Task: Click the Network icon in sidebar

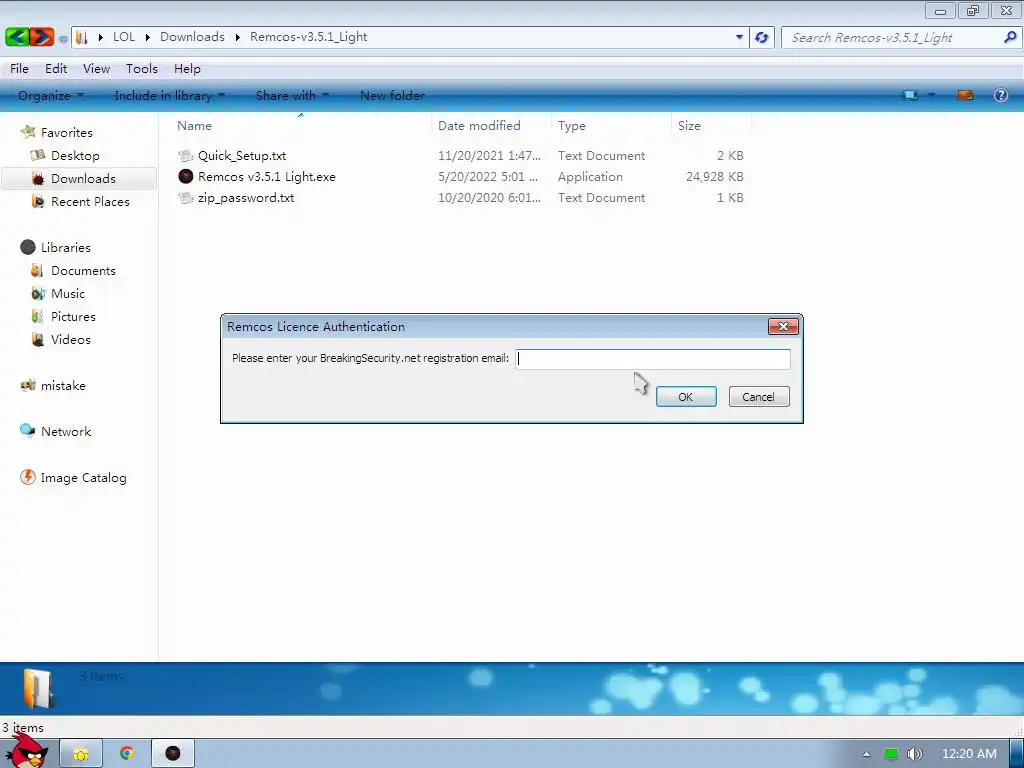Action: [x=28, y=431]
